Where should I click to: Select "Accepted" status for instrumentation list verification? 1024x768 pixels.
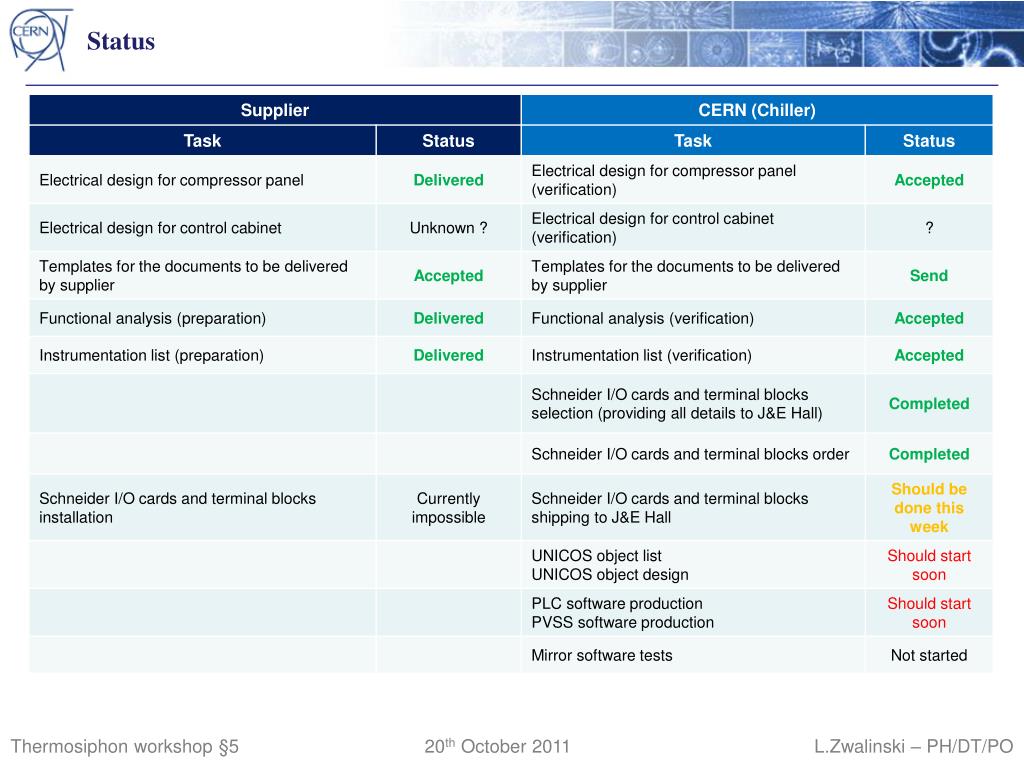929,356
